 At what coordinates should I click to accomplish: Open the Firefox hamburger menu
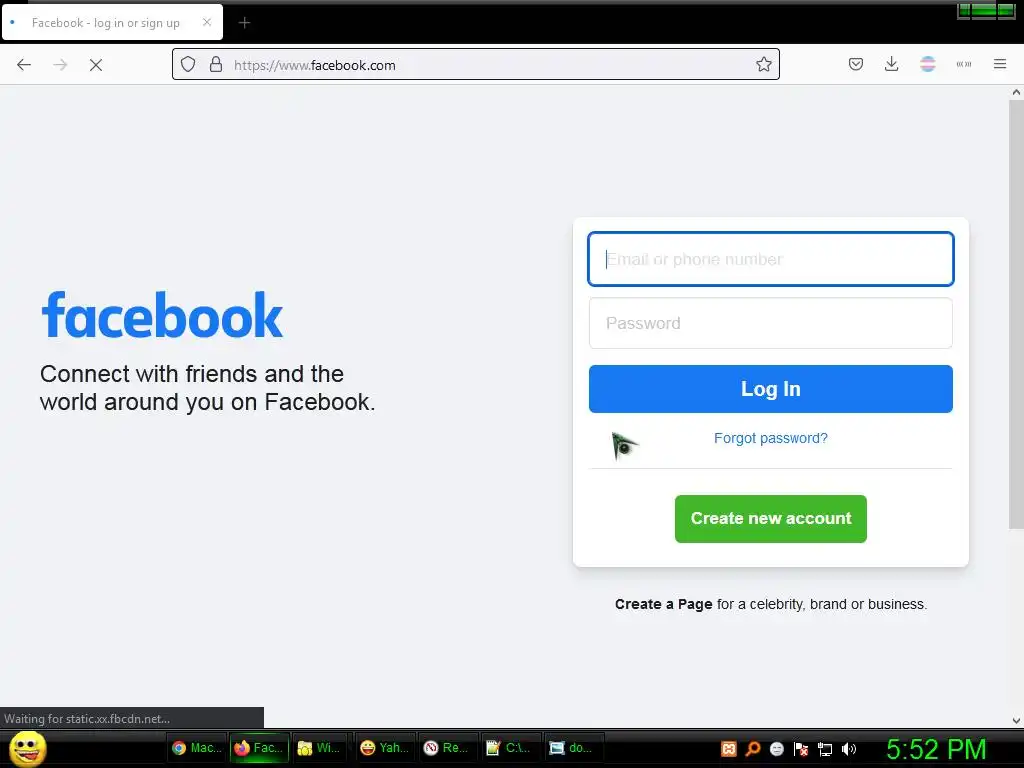(1000, 64)
